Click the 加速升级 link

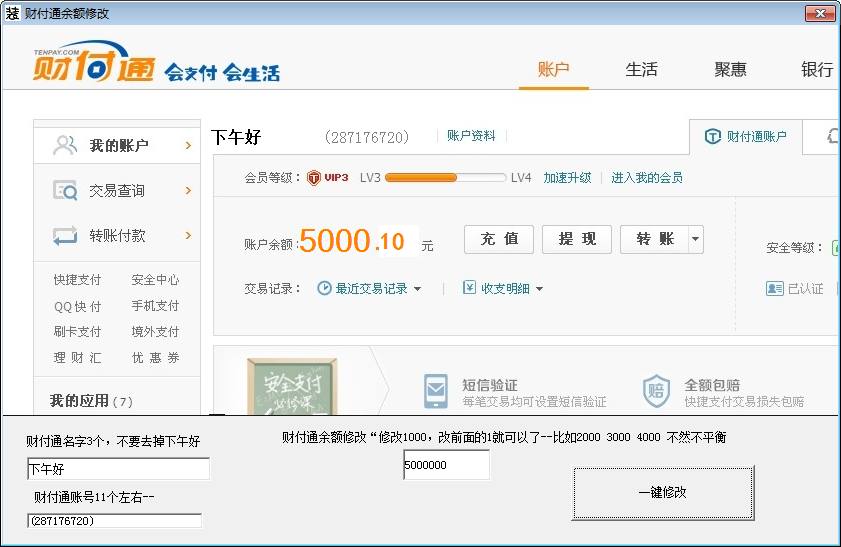[x=567, y=178]
